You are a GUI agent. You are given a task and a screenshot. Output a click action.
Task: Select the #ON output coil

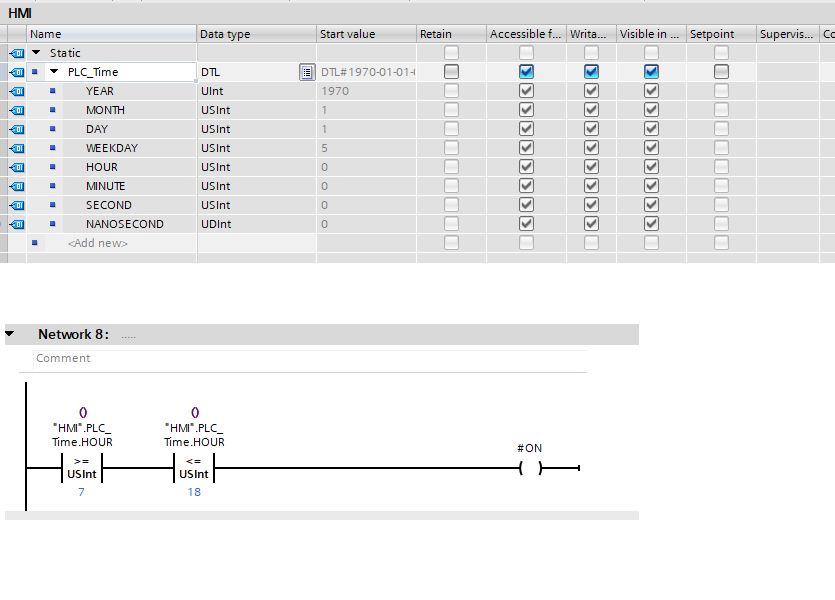[x=529, y=468]
